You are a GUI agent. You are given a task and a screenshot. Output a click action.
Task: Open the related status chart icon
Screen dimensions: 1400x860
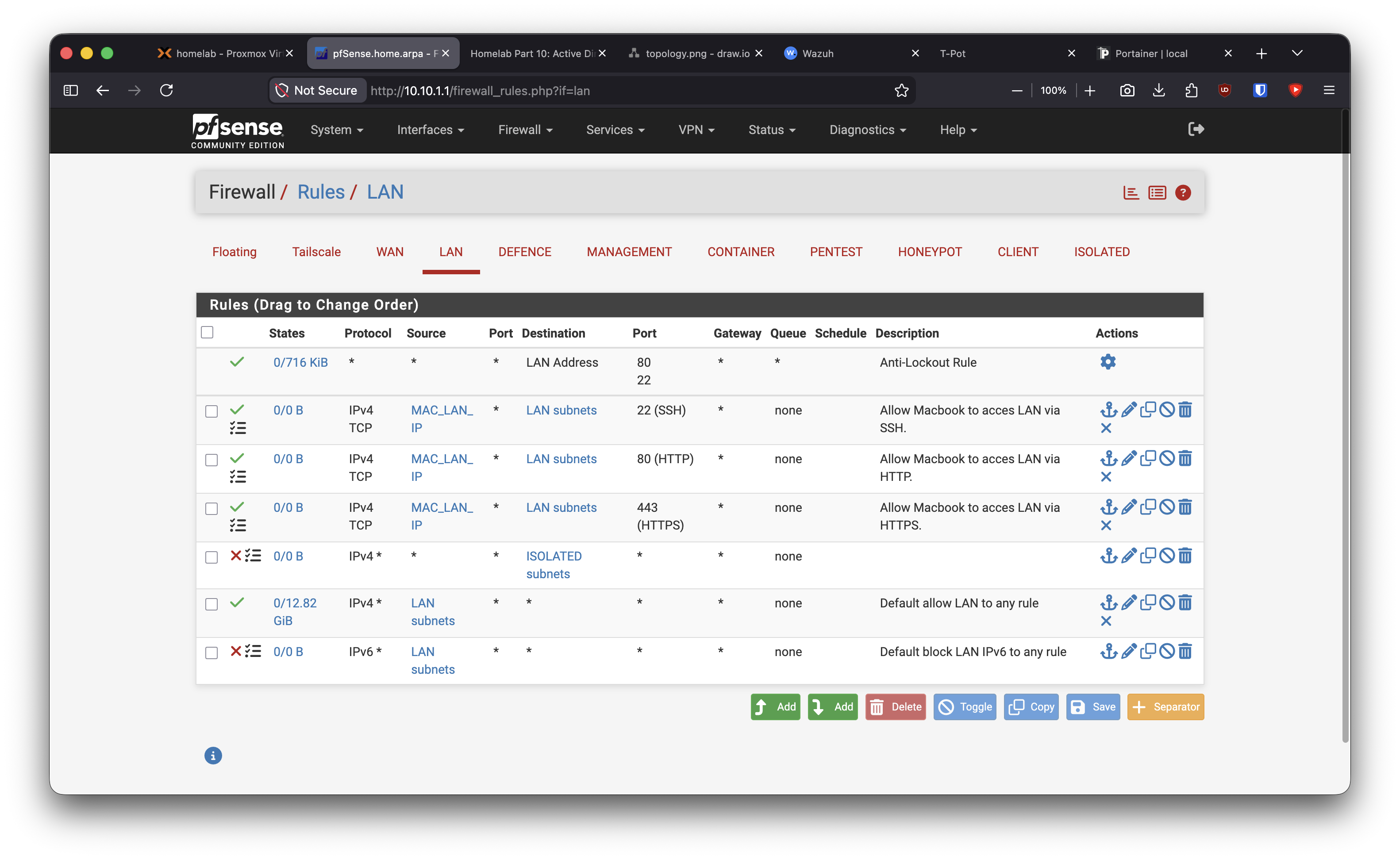(1131, 193)
